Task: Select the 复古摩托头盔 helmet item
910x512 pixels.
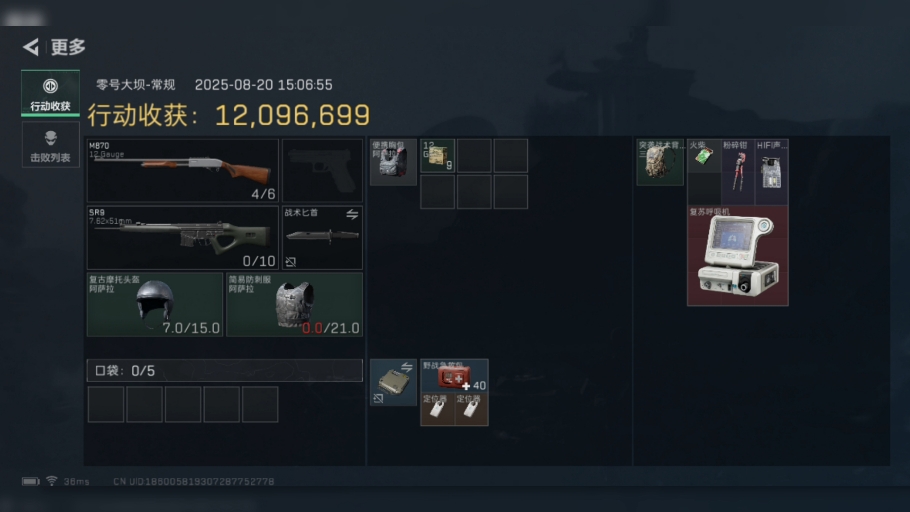Action: coord(155,304)
